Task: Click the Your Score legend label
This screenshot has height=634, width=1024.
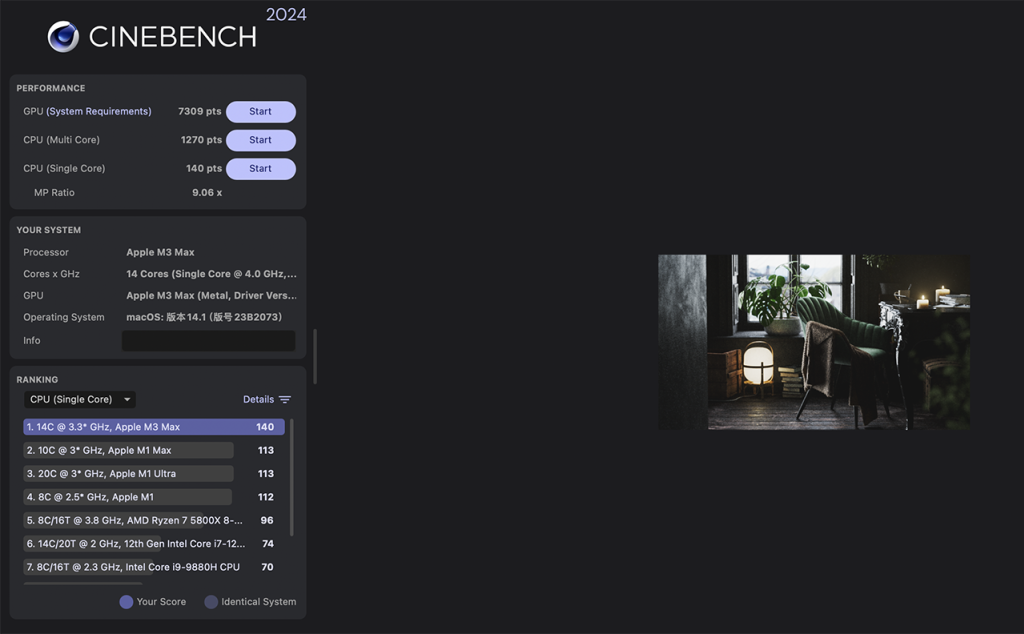Action: tap(161, 602)
